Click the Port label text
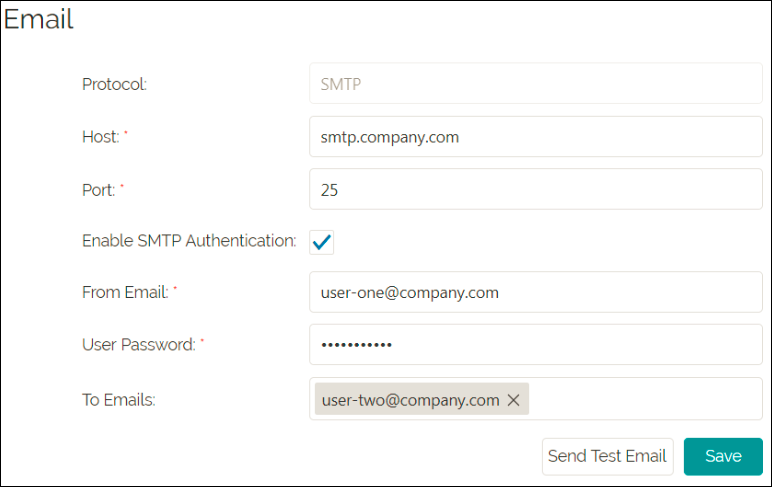 pos(98,189)
